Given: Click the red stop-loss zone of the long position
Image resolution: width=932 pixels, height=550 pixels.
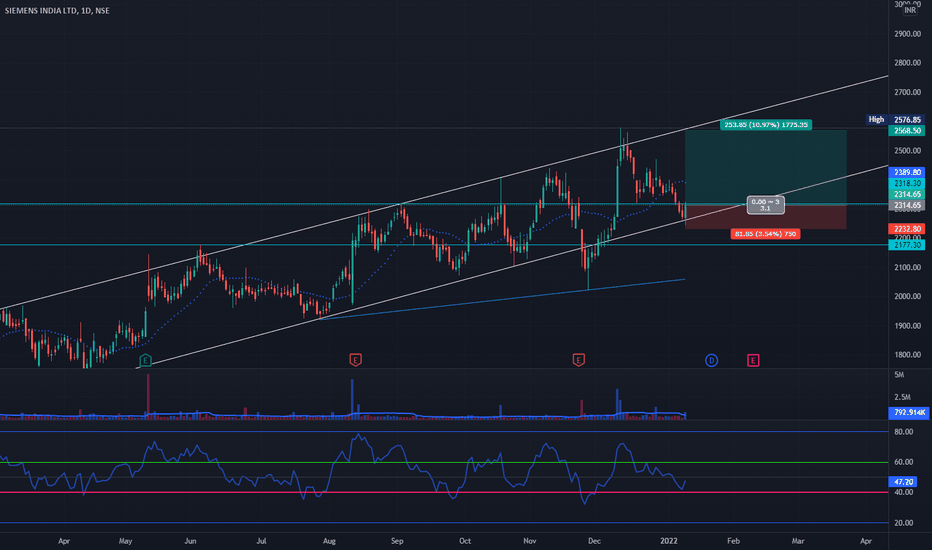Looking at the screenshot, I should [766, 216].
